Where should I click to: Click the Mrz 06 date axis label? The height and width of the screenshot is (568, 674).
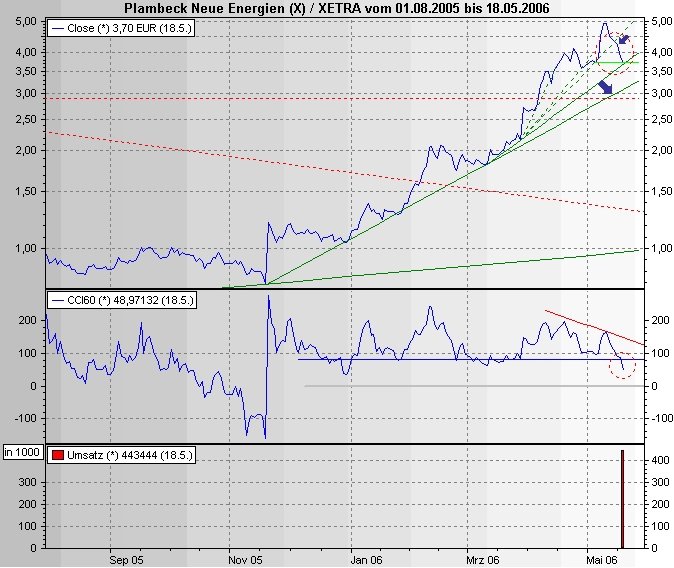483,560
